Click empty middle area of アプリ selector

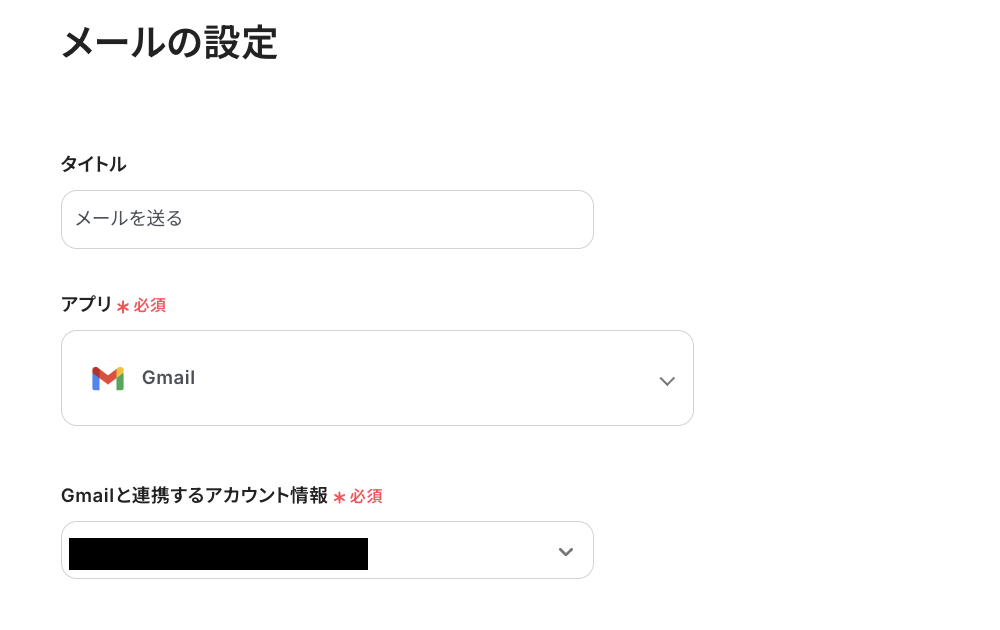pyautogui.click(x=420, y=378)
